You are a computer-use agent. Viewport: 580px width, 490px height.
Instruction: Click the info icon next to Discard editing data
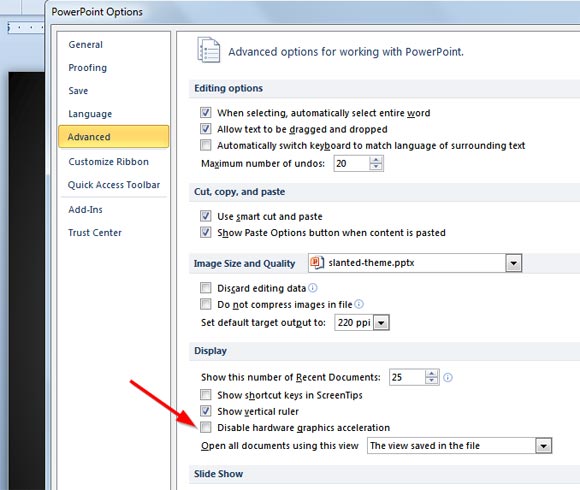point(313,288)
